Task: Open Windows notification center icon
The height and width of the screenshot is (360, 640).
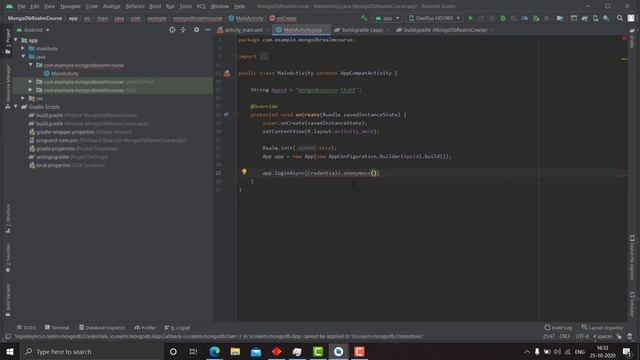Action: 627,351
